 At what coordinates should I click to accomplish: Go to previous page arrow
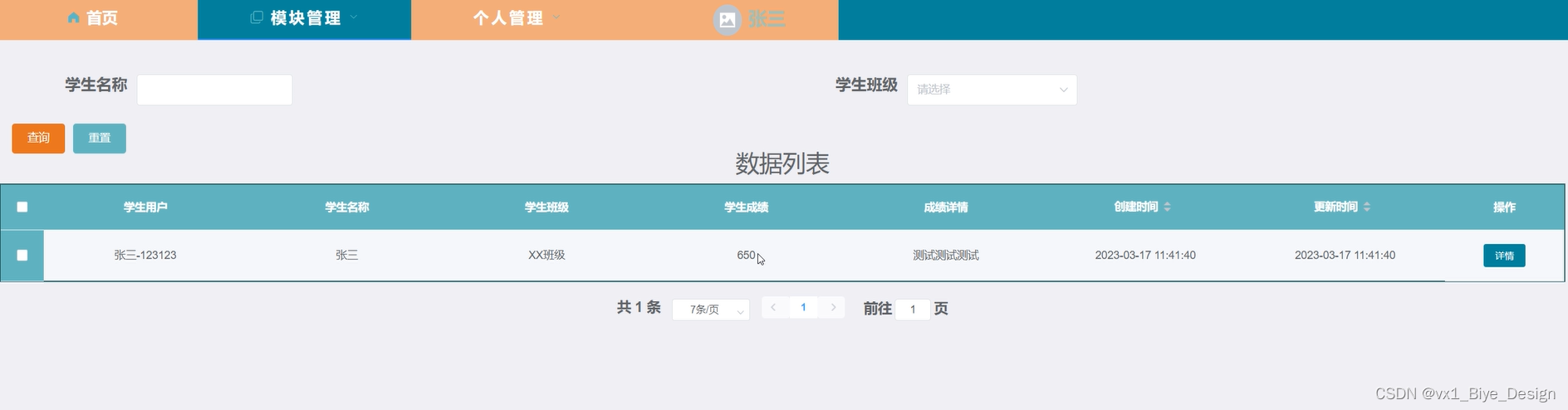(x=773, y=307)
